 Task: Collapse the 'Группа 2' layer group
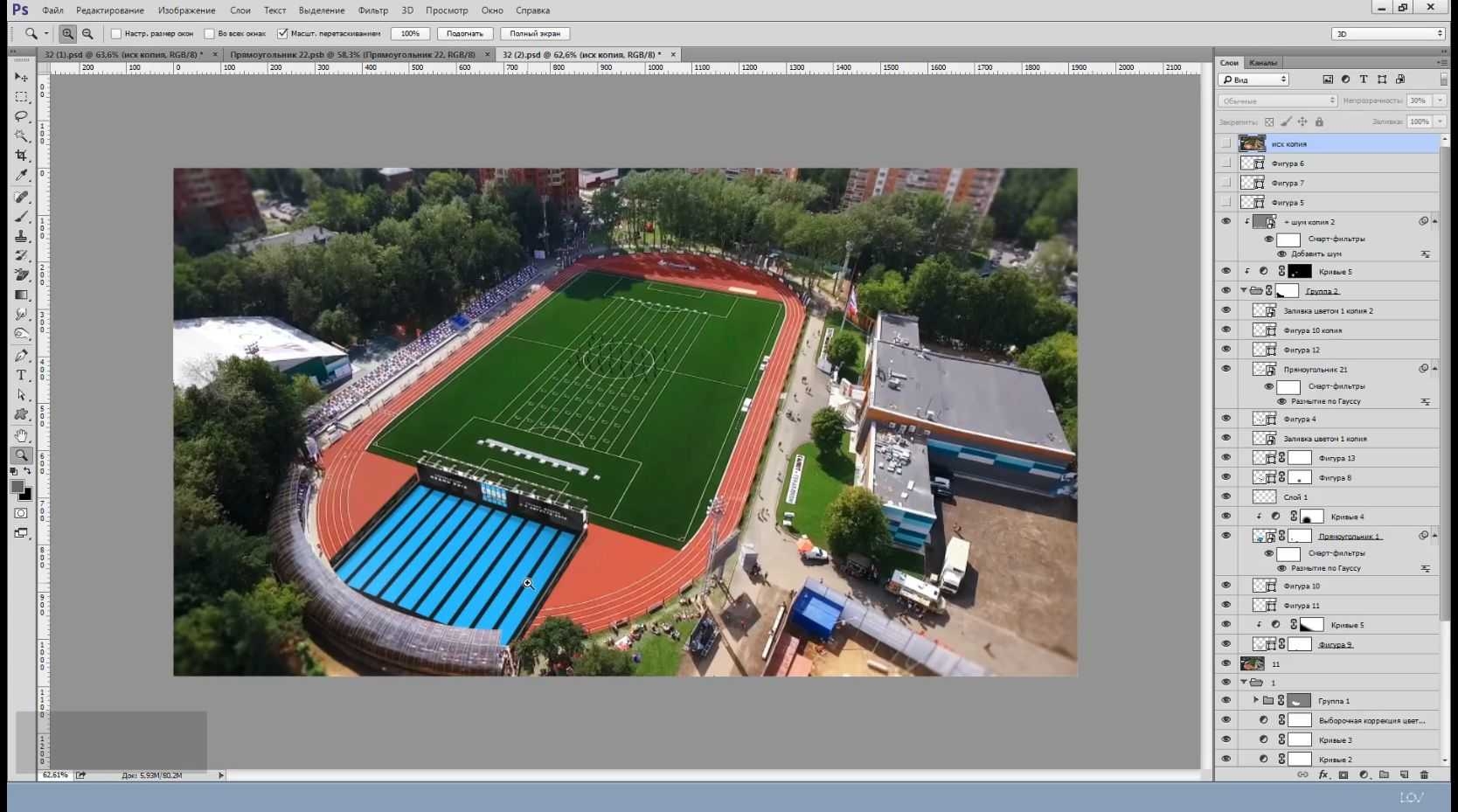[x=1244, y=290]
